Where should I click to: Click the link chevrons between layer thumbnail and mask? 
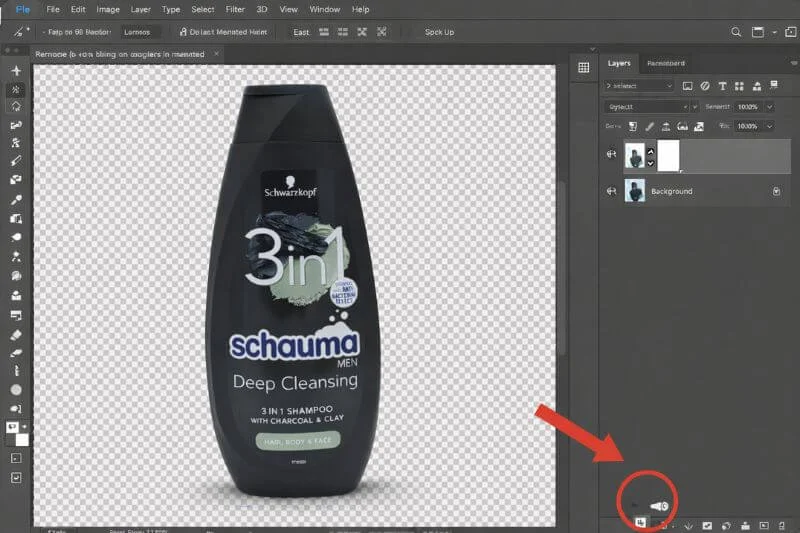pos(651,157)
